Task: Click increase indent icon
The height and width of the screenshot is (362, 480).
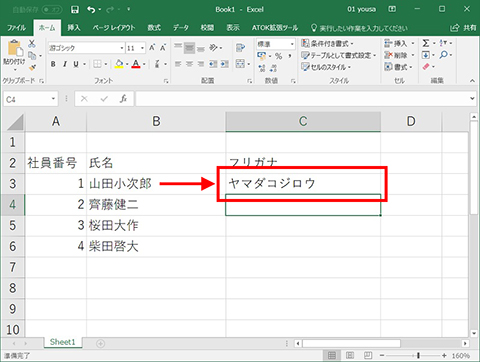Action: point(225,64)
